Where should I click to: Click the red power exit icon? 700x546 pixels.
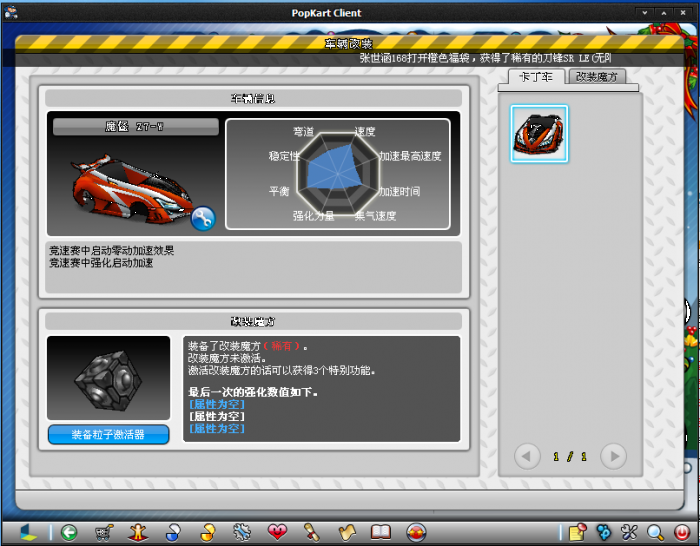pyautogui.click(x=682, y=532)
